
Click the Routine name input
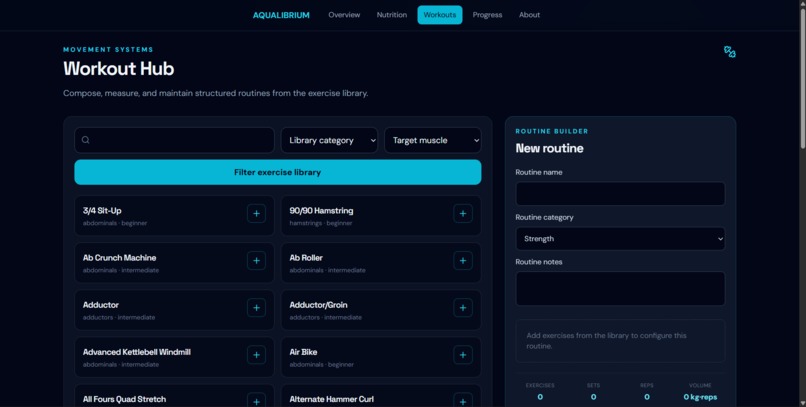(620, 194)
